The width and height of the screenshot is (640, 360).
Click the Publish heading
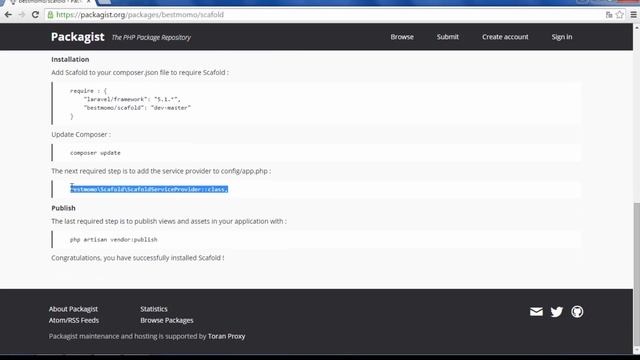63,208
